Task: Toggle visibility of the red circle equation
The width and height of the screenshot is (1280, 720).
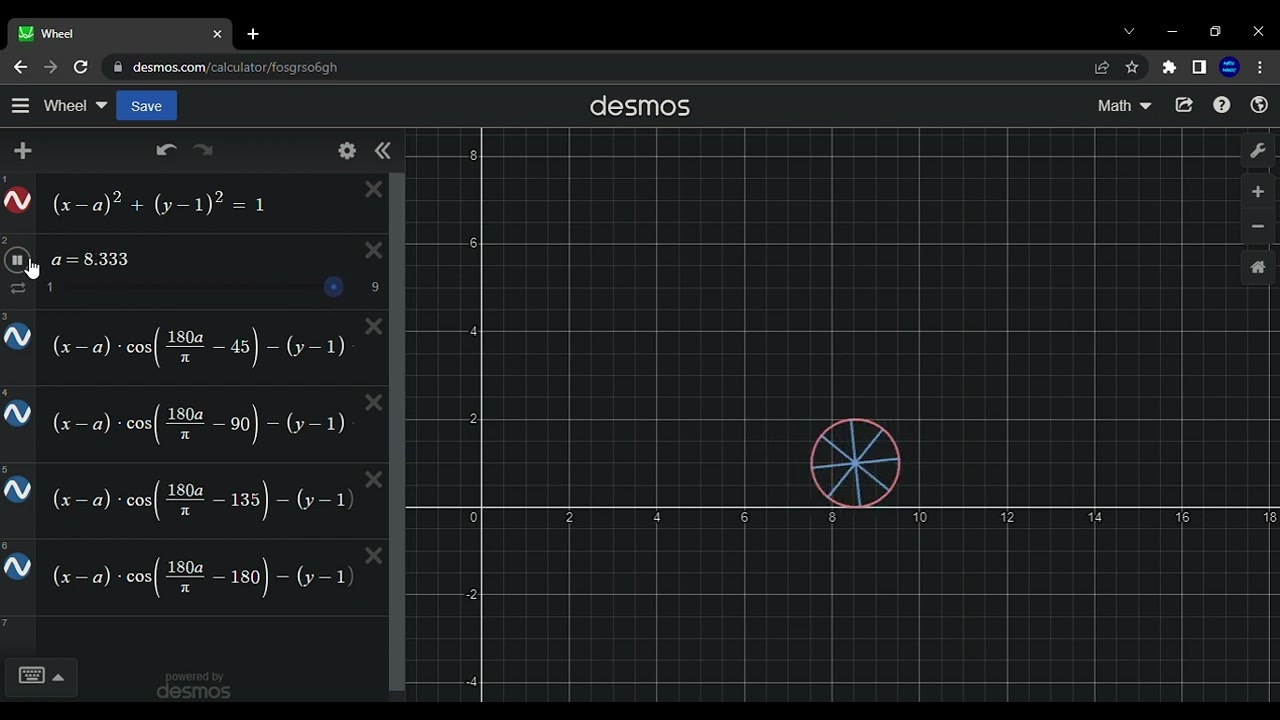Action: [17, 201]
